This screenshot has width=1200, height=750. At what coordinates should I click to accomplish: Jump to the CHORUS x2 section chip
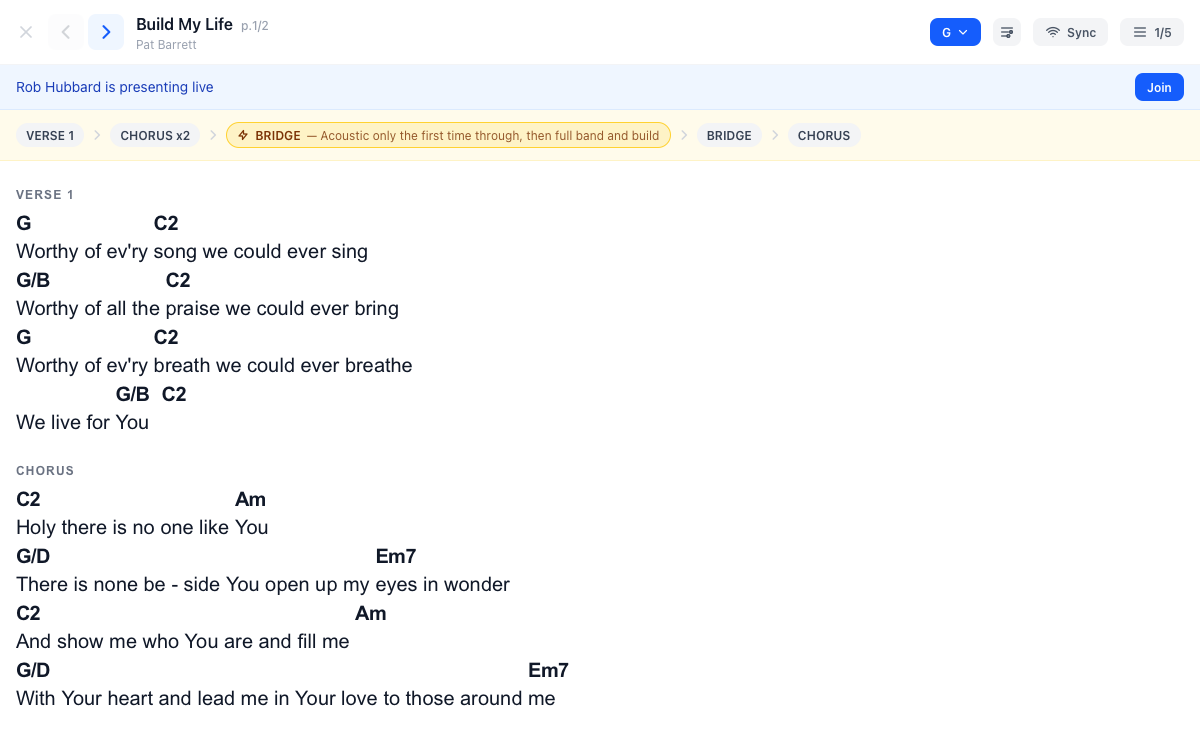(x=155, y=135)
